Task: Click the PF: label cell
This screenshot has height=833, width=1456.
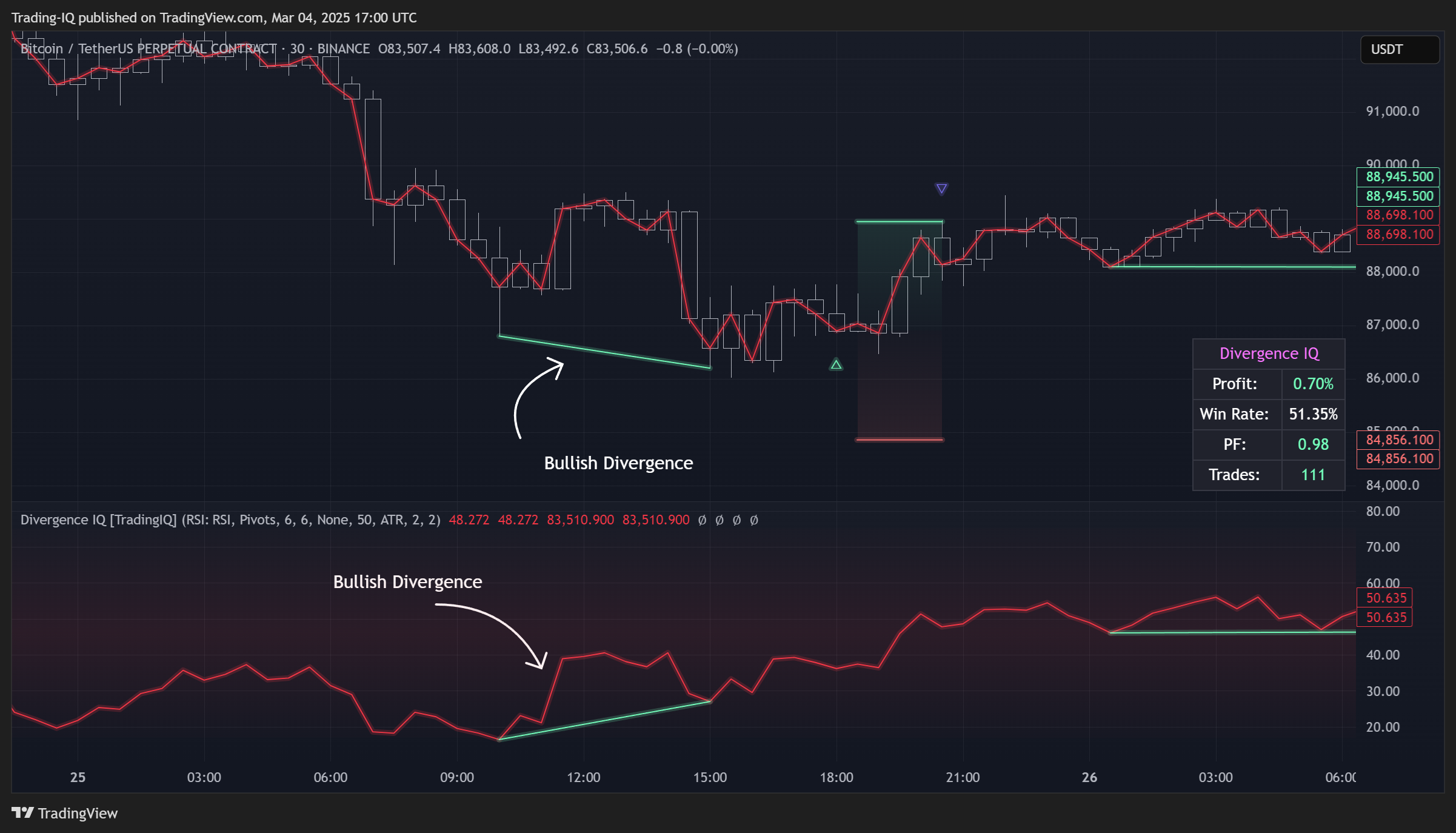Action: coord(1237,444)
